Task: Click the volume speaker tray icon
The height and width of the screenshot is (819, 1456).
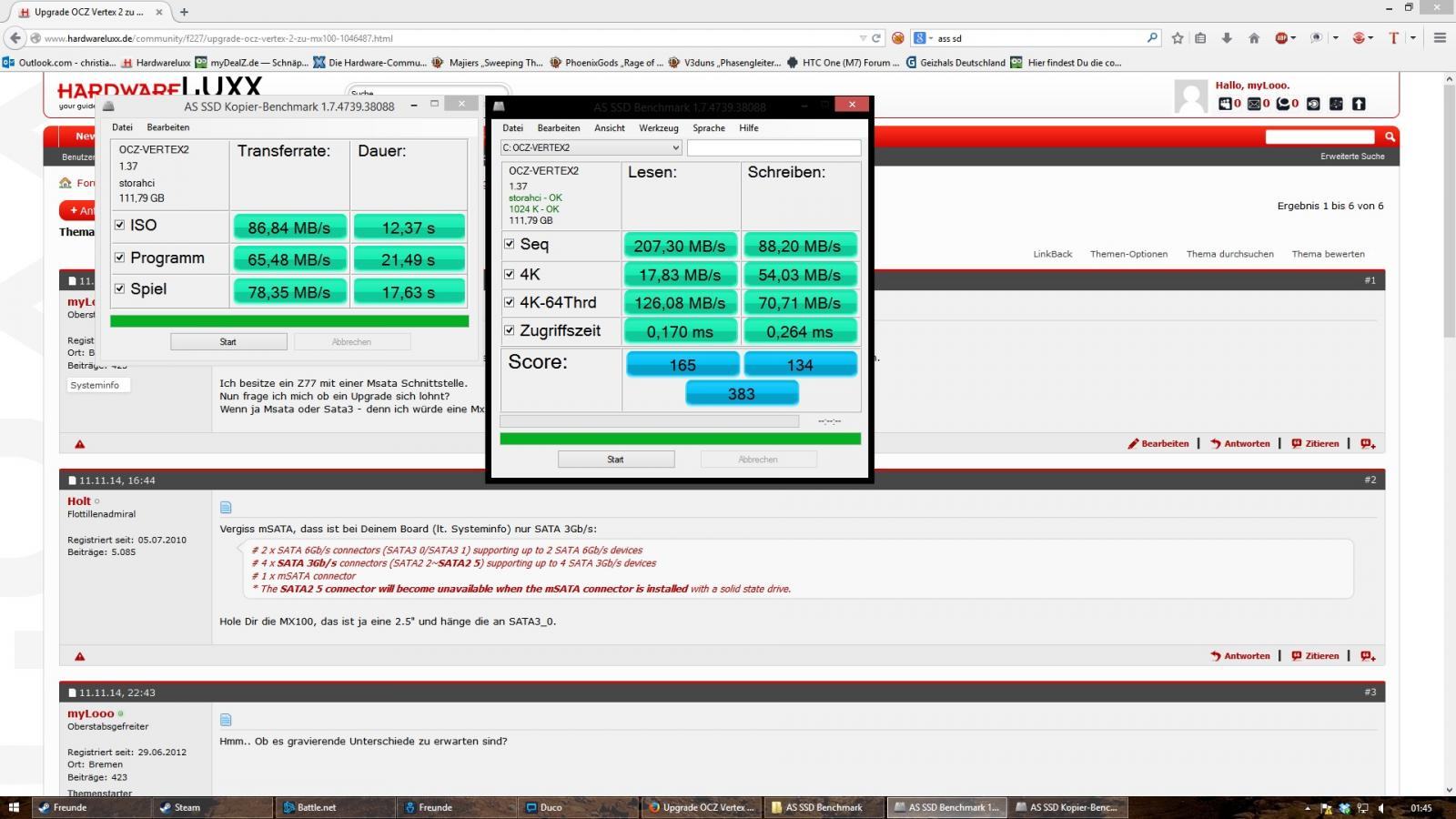Action: point(1382,808)
